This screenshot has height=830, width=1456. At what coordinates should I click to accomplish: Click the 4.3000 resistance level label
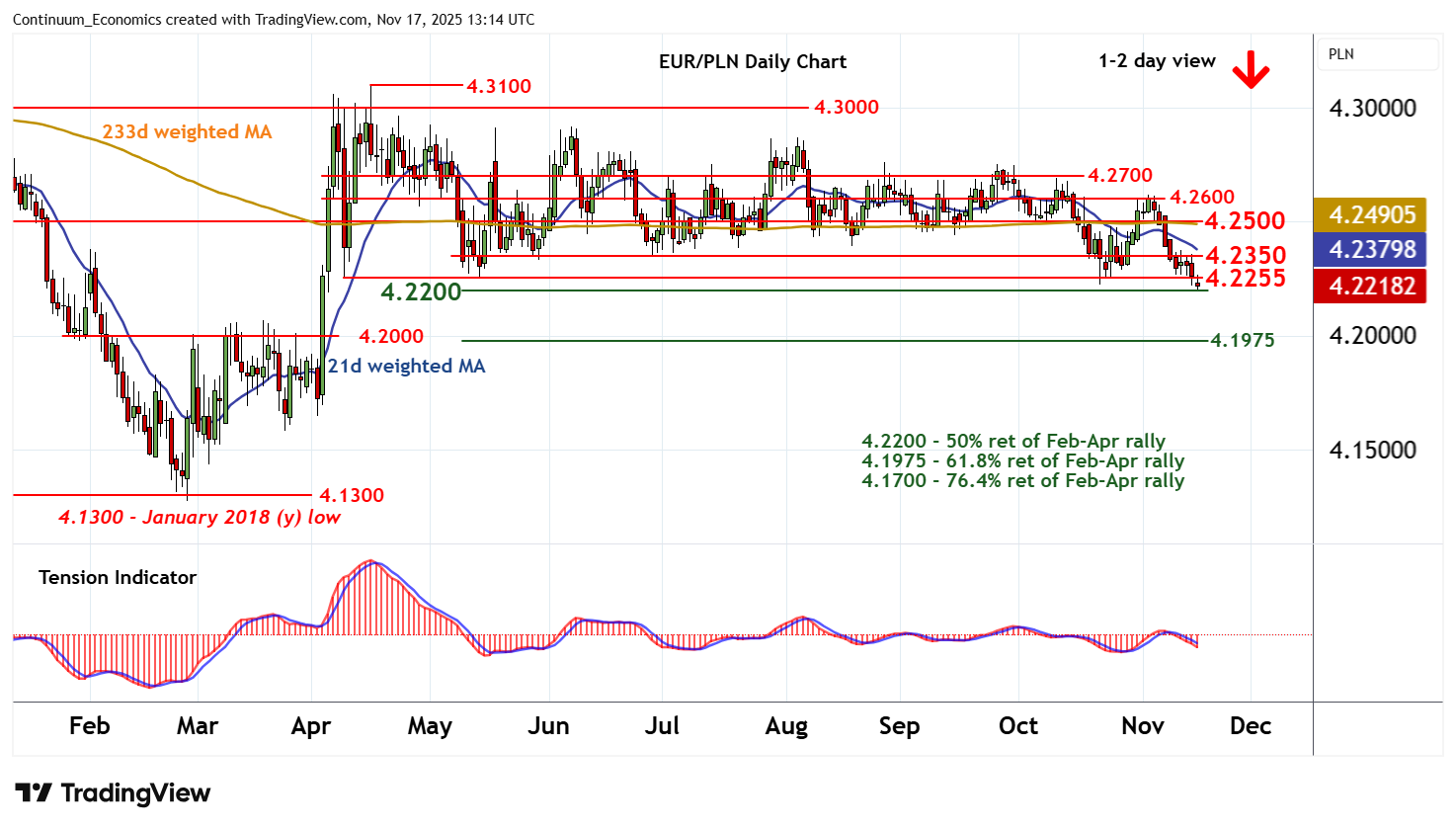[846, 108]
